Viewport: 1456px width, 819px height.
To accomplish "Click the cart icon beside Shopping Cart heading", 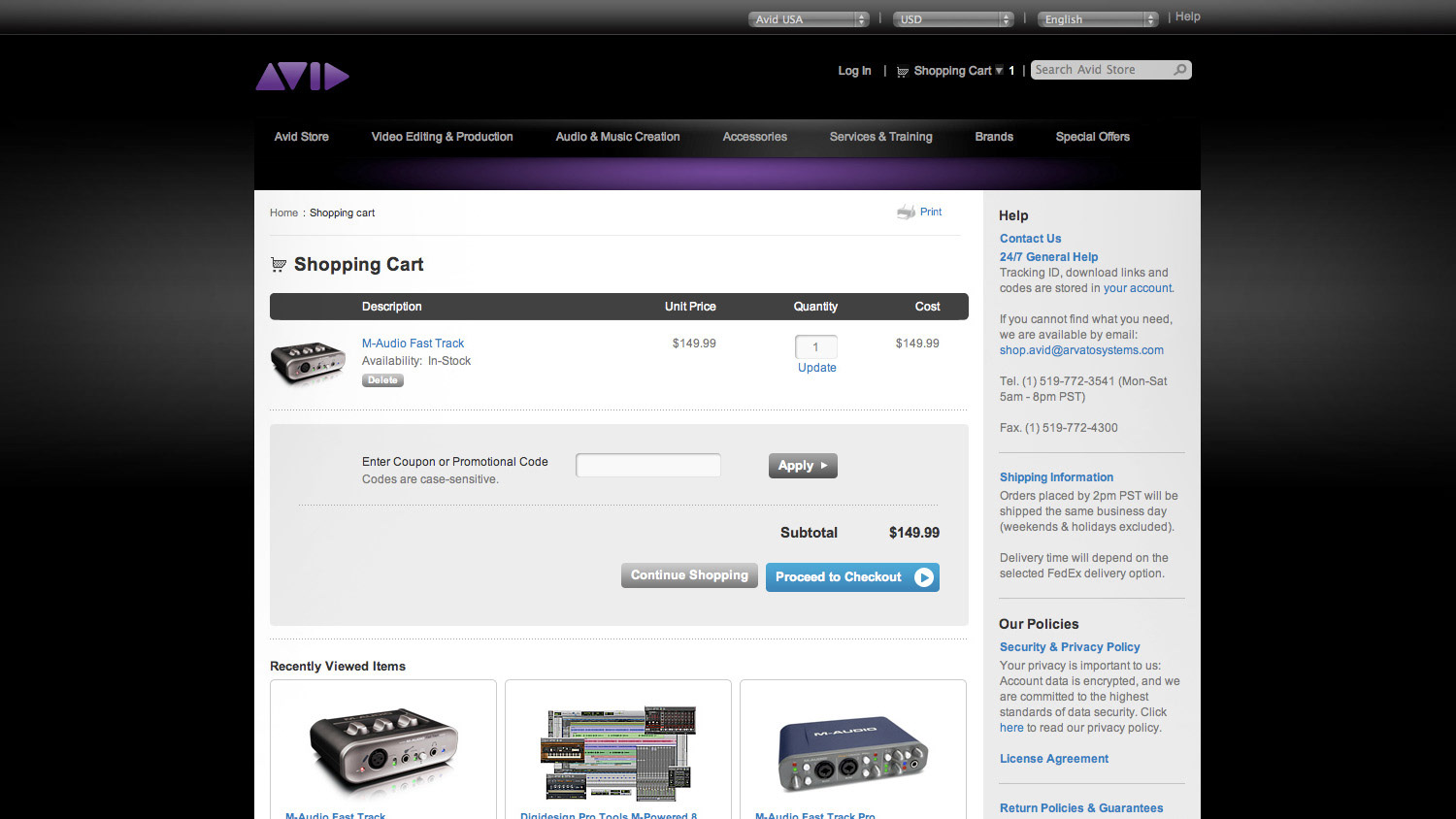I will (279, 264).
